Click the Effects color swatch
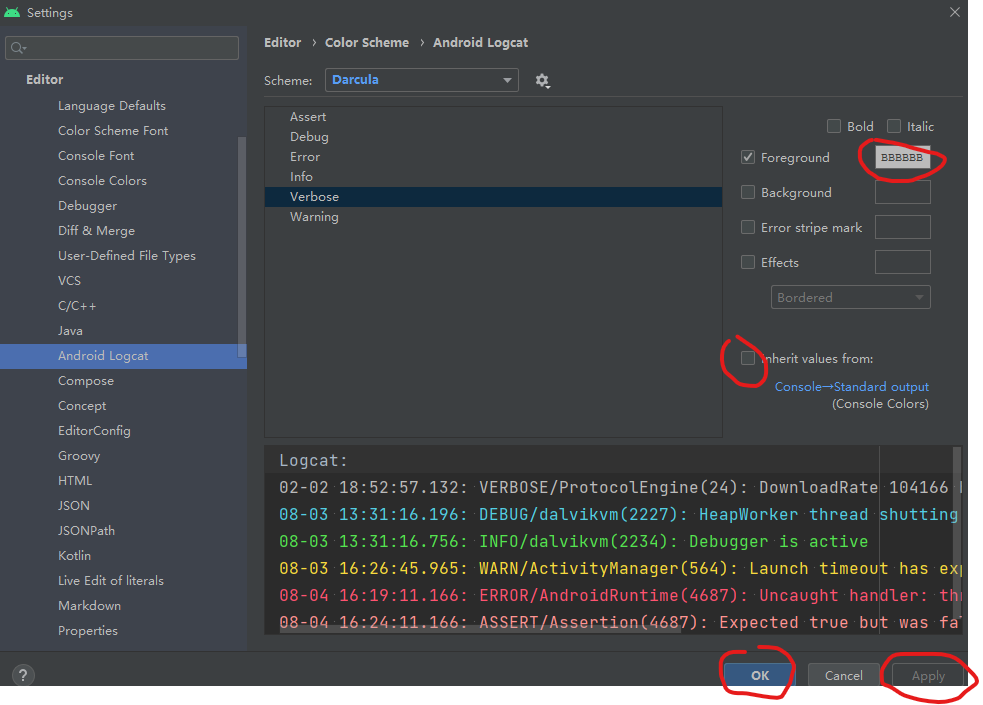 click(902, 263)
